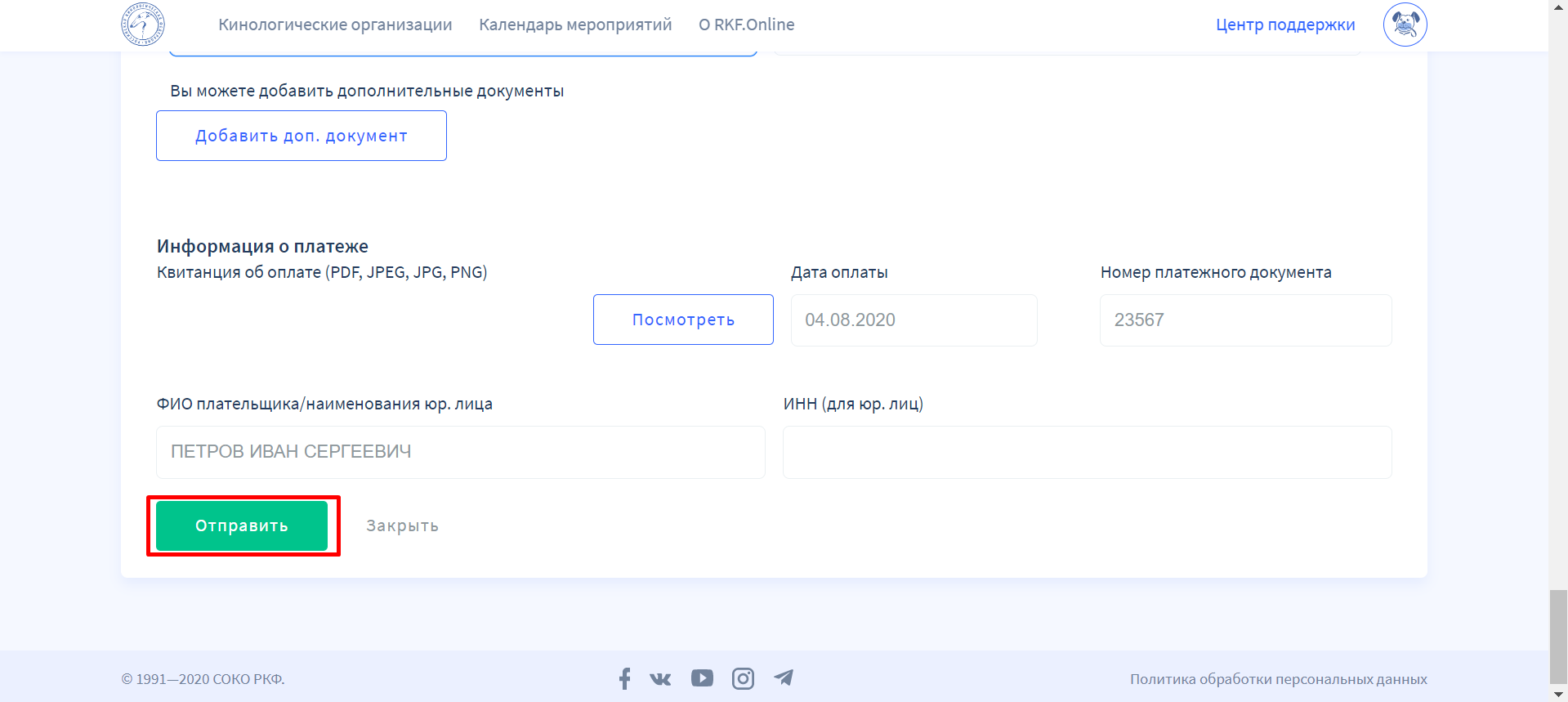Open Политика обработки персональных данных link

(1278, 679)
